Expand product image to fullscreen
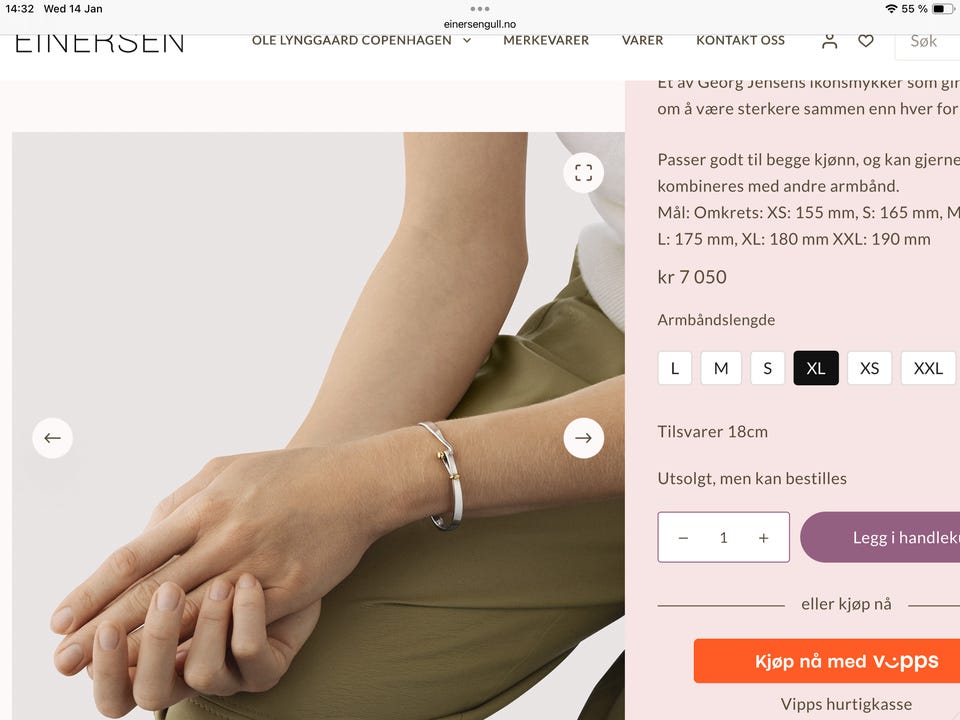Viewport: 960px width, 720px height. 583,173
